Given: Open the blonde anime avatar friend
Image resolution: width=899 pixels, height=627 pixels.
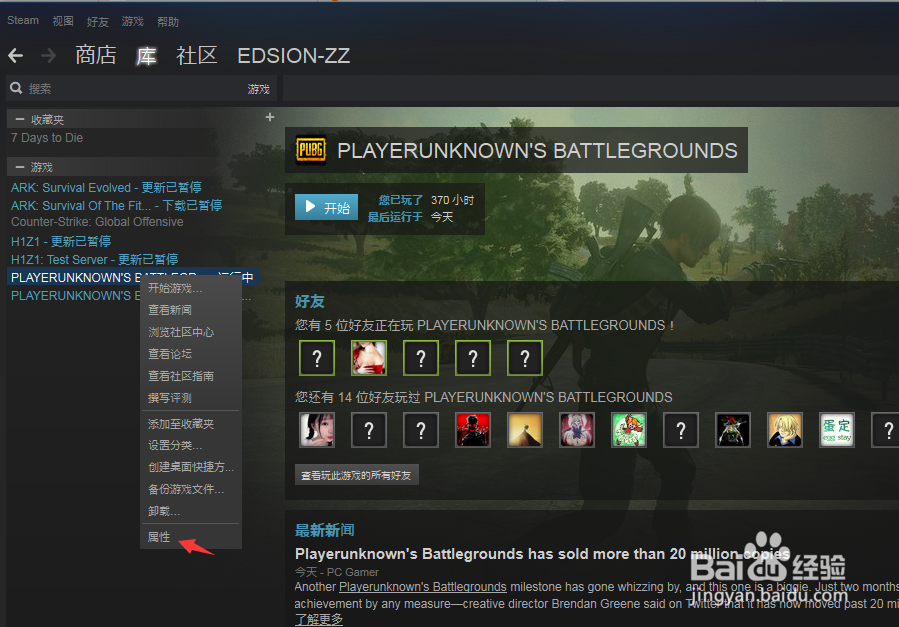Looking at the screenshot, I should [785, 429].
